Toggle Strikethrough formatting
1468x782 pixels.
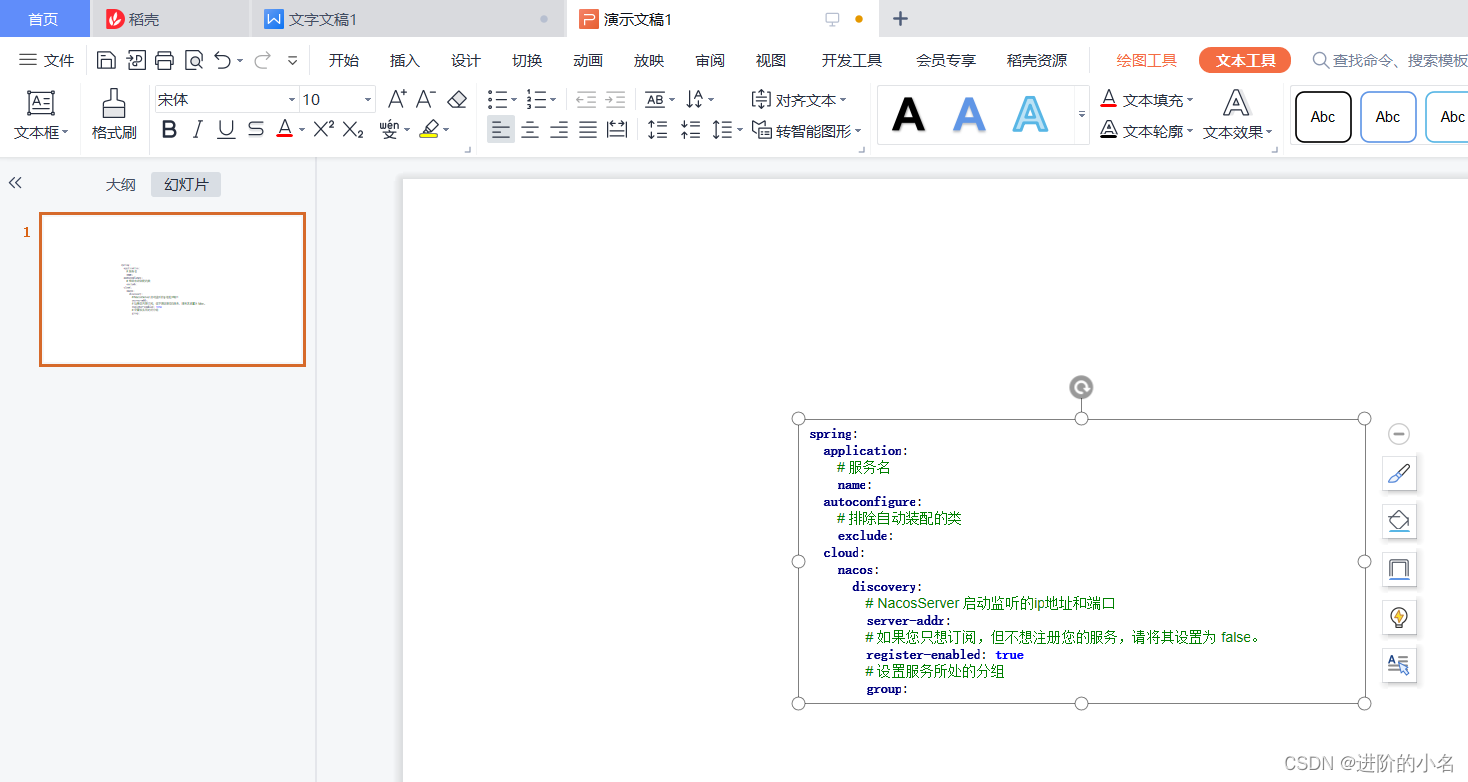[x=255, y=129]
